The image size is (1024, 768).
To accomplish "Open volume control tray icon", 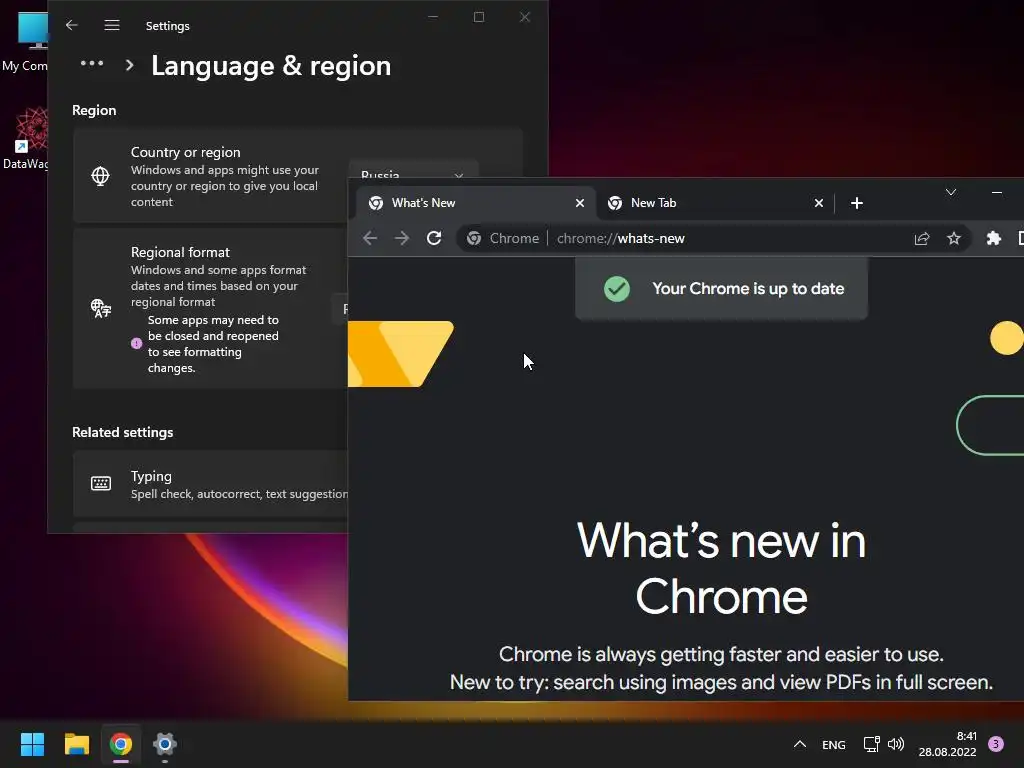I will 896,744.
